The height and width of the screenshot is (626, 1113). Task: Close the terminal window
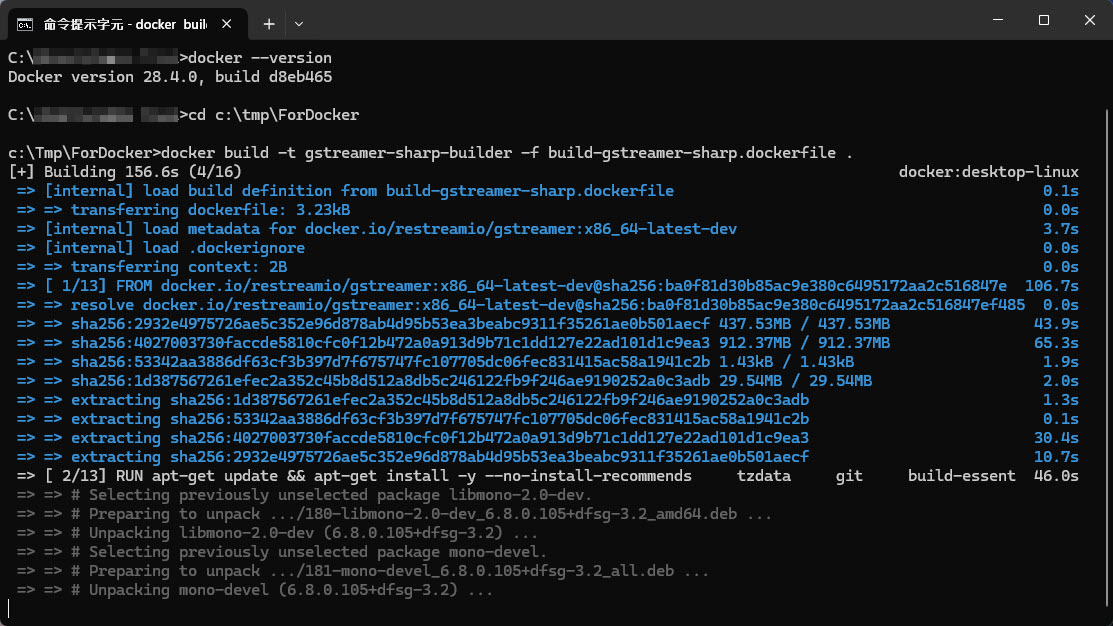click(1089, 20)
